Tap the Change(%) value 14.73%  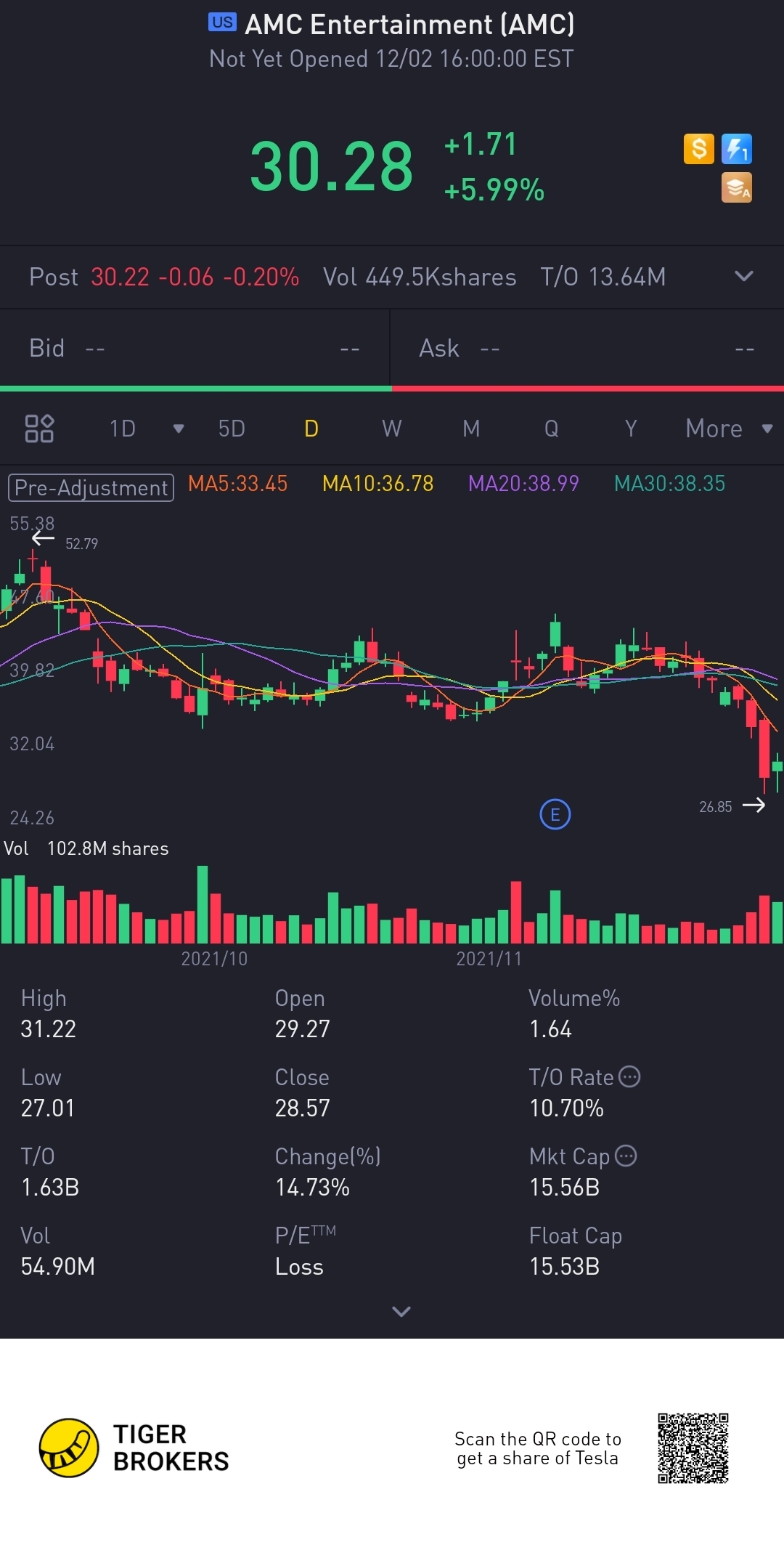point(312,1188)
